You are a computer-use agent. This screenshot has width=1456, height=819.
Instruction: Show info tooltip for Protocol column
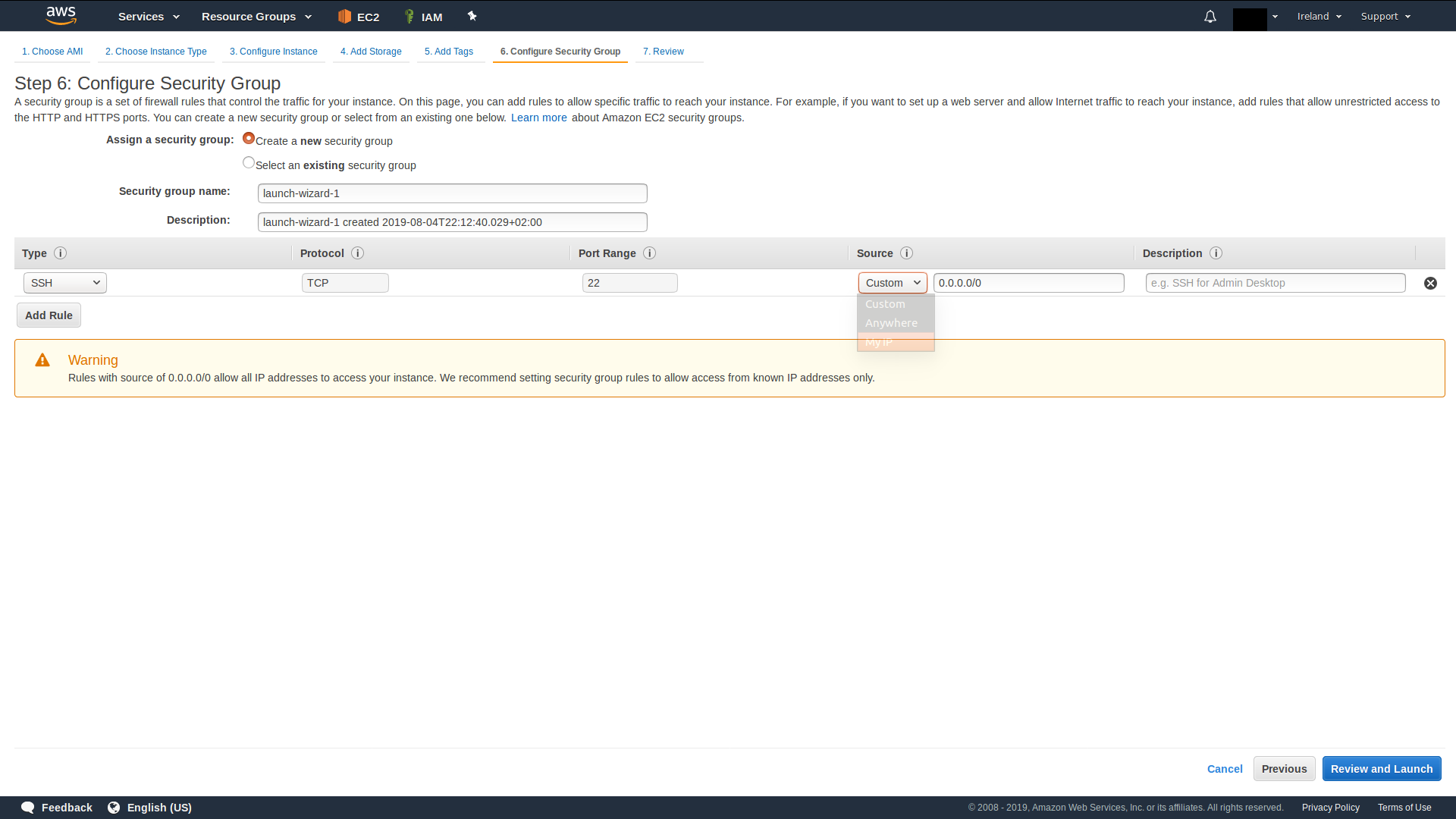coord(358,253)
